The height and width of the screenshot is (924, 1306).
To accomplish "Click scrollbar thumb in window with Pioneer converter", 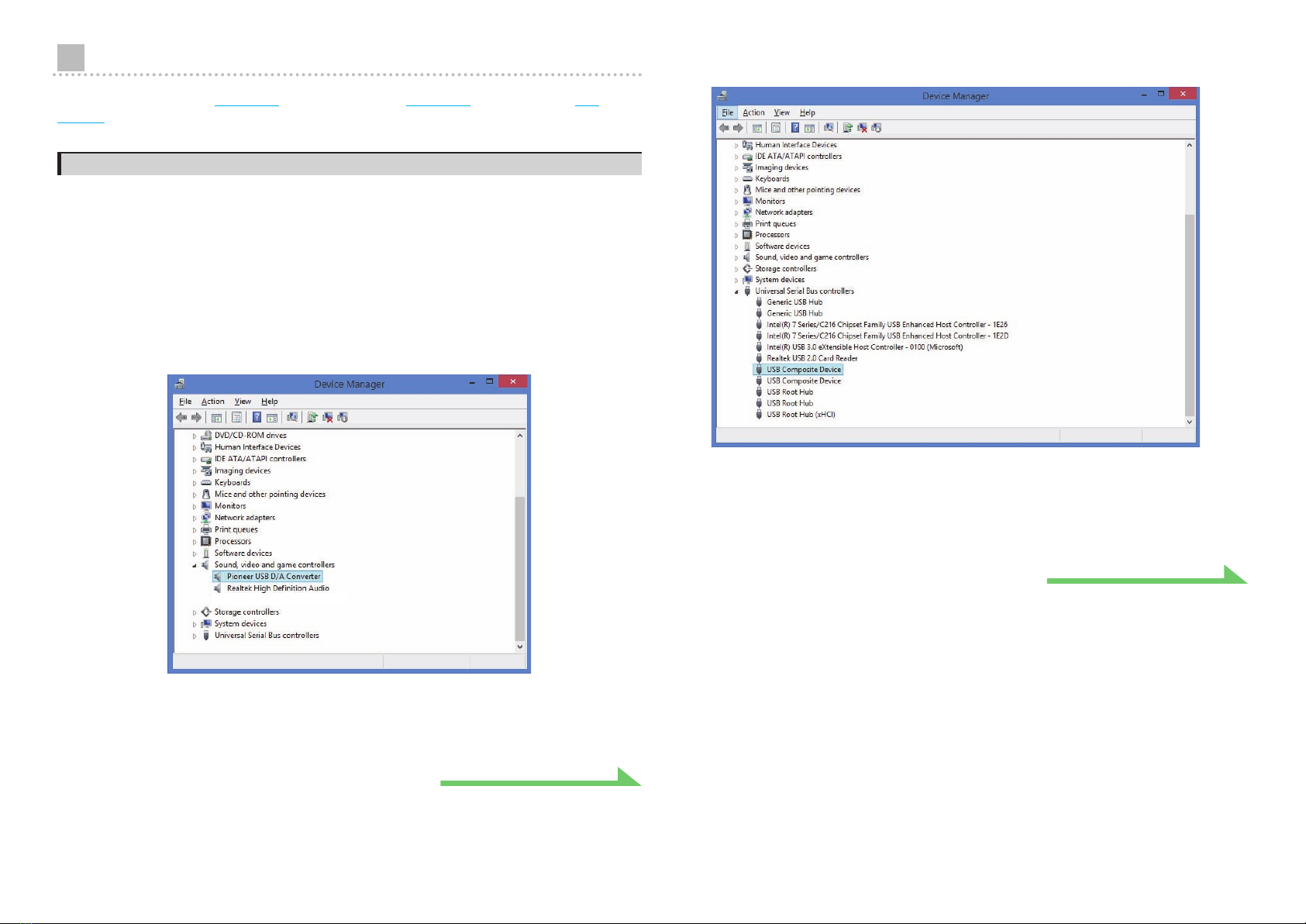I will (x=520, y=568).
